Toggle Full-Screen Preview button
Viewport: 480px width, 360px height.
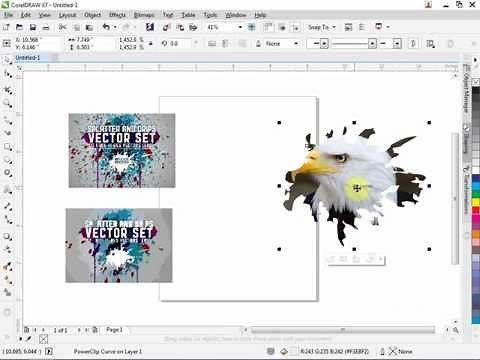pyautogui.click(x=252, y=27)
